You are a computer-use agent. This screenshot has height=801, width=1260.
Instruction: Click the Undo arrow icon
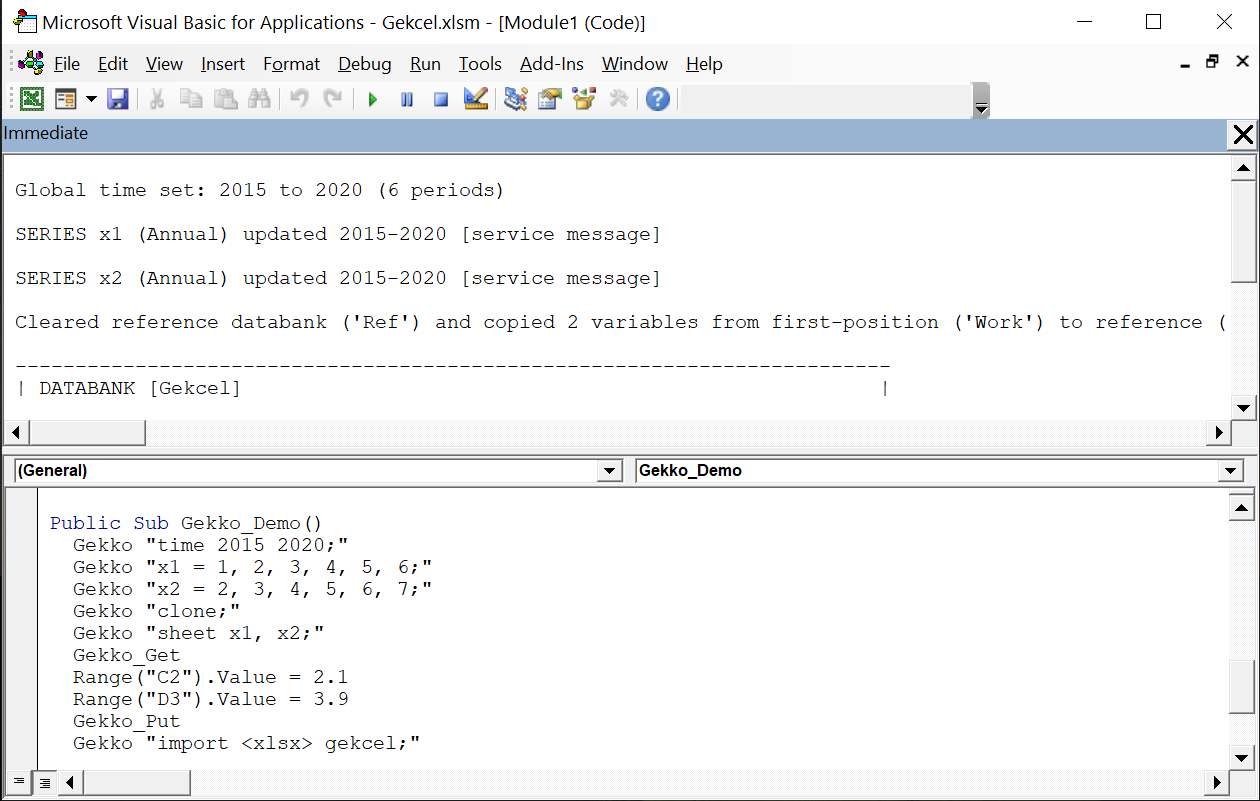[298, 99]
